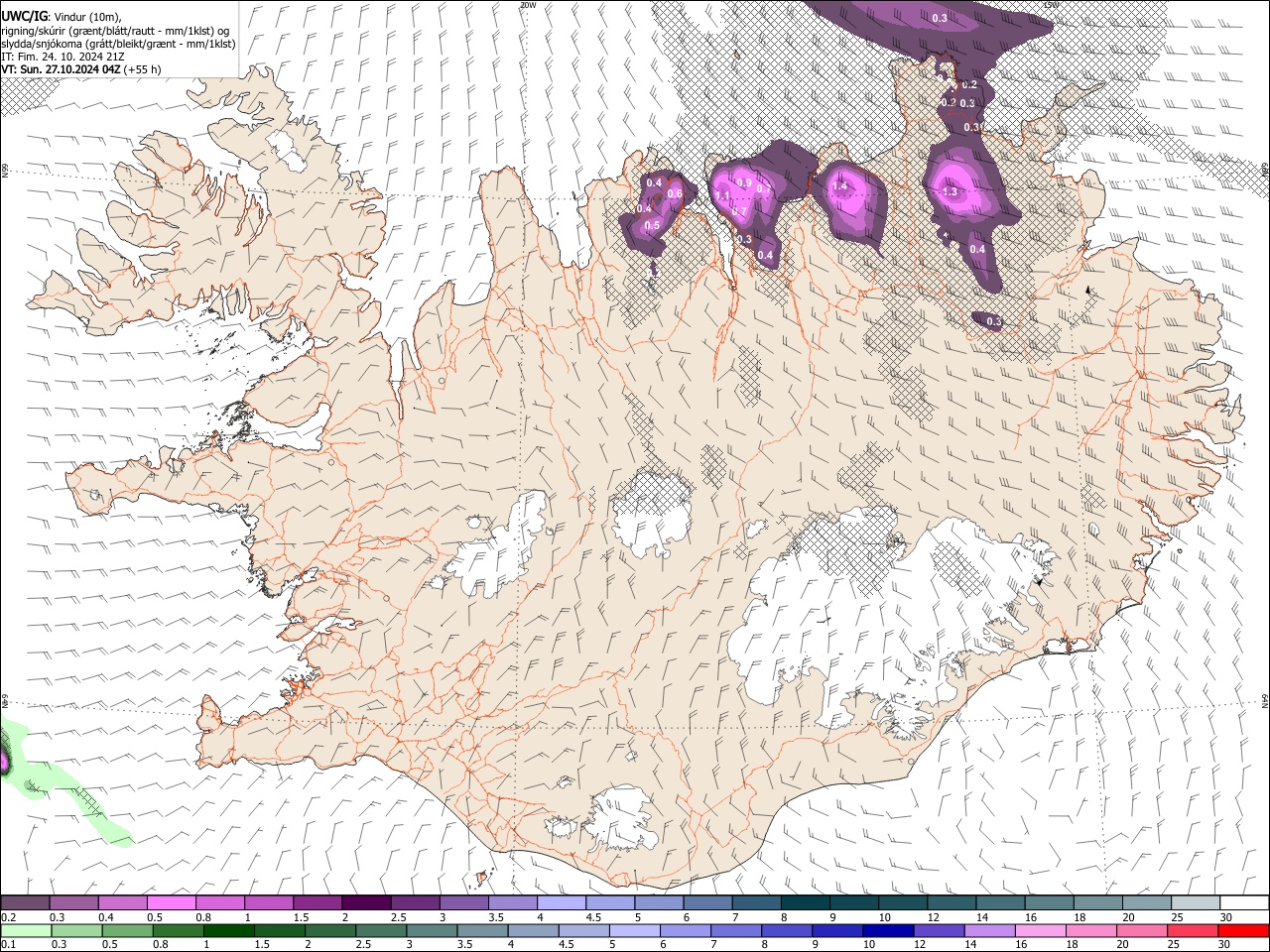Image resolution: width=1270 pixels, height=952 pixels.
Task: Select lower violet swatch between 12 and 14
Action: [x=939, y=930]
